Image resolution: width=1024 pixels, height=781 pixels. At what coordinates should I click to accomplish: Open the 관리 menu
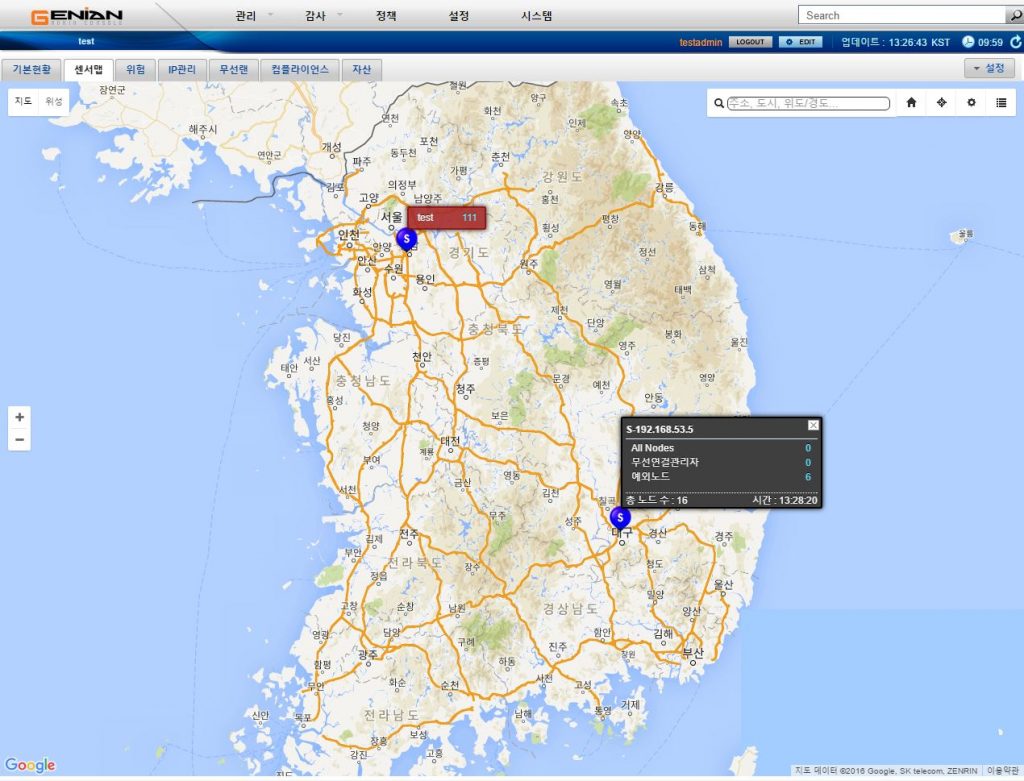click(246, 16)
